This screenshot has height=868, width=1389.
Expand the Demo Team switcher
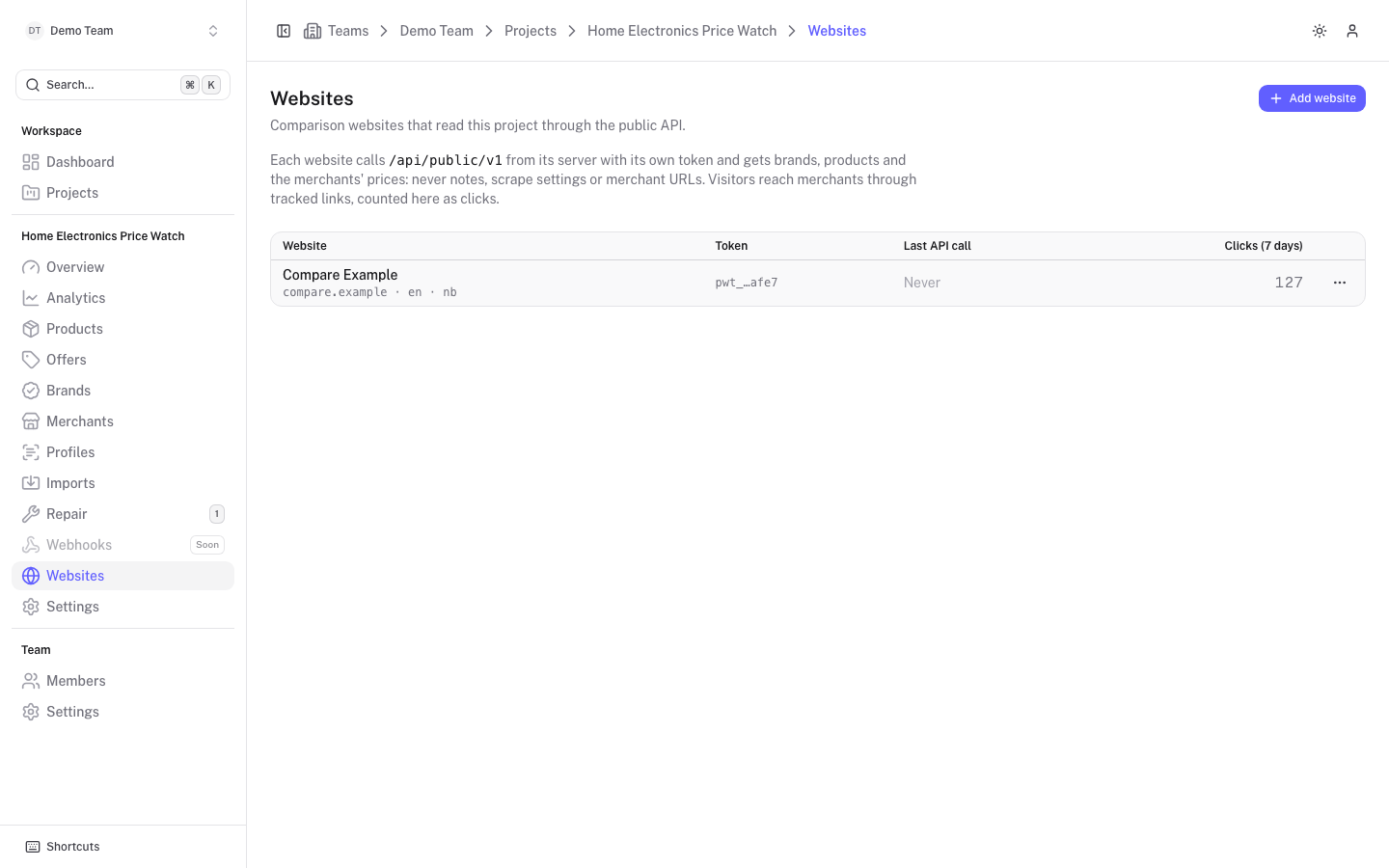tap(123, 31)
